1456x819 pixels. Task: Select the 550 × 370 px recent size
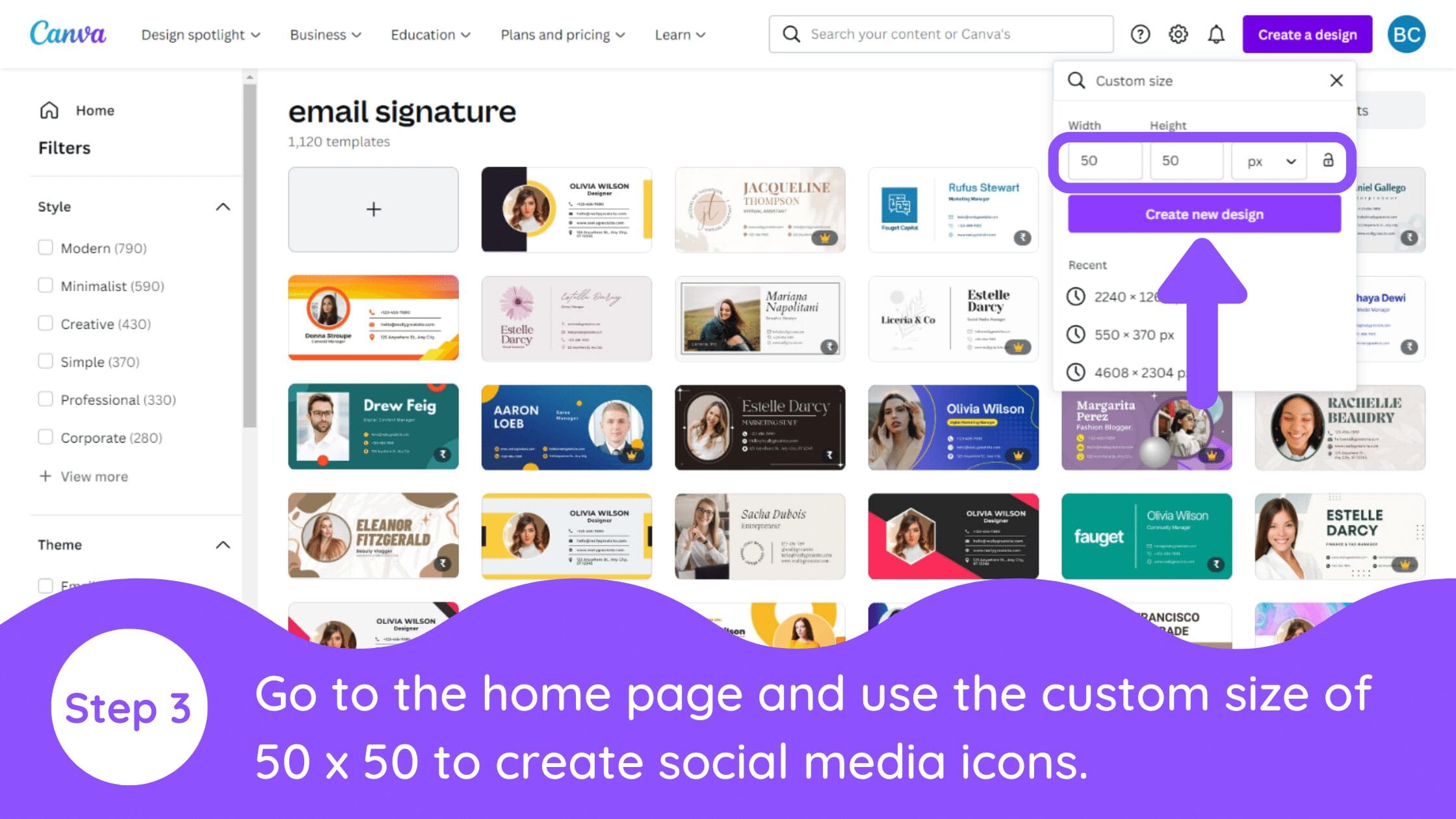click(x=1135, y=335)
